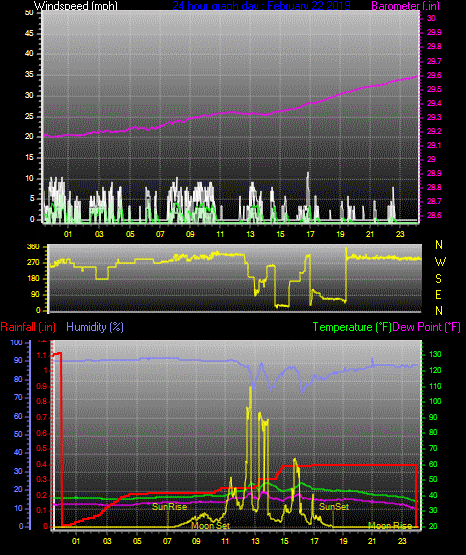Click the 25 windspeed scale value
The height and width of the screenshot is (555, 466).
pyautogui.click(x=29, y=116)
